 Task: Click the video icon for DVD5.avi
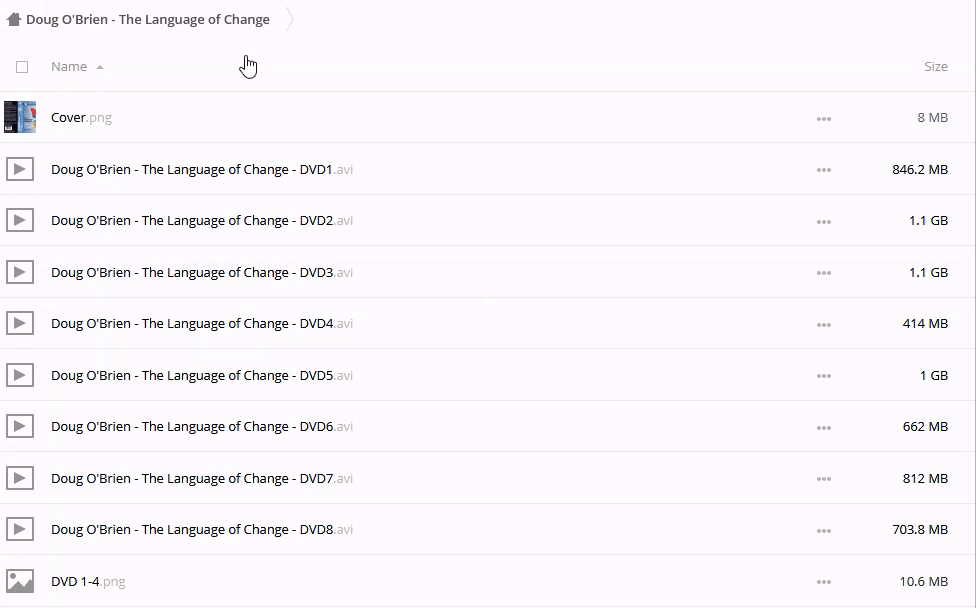tap(20, 375)
